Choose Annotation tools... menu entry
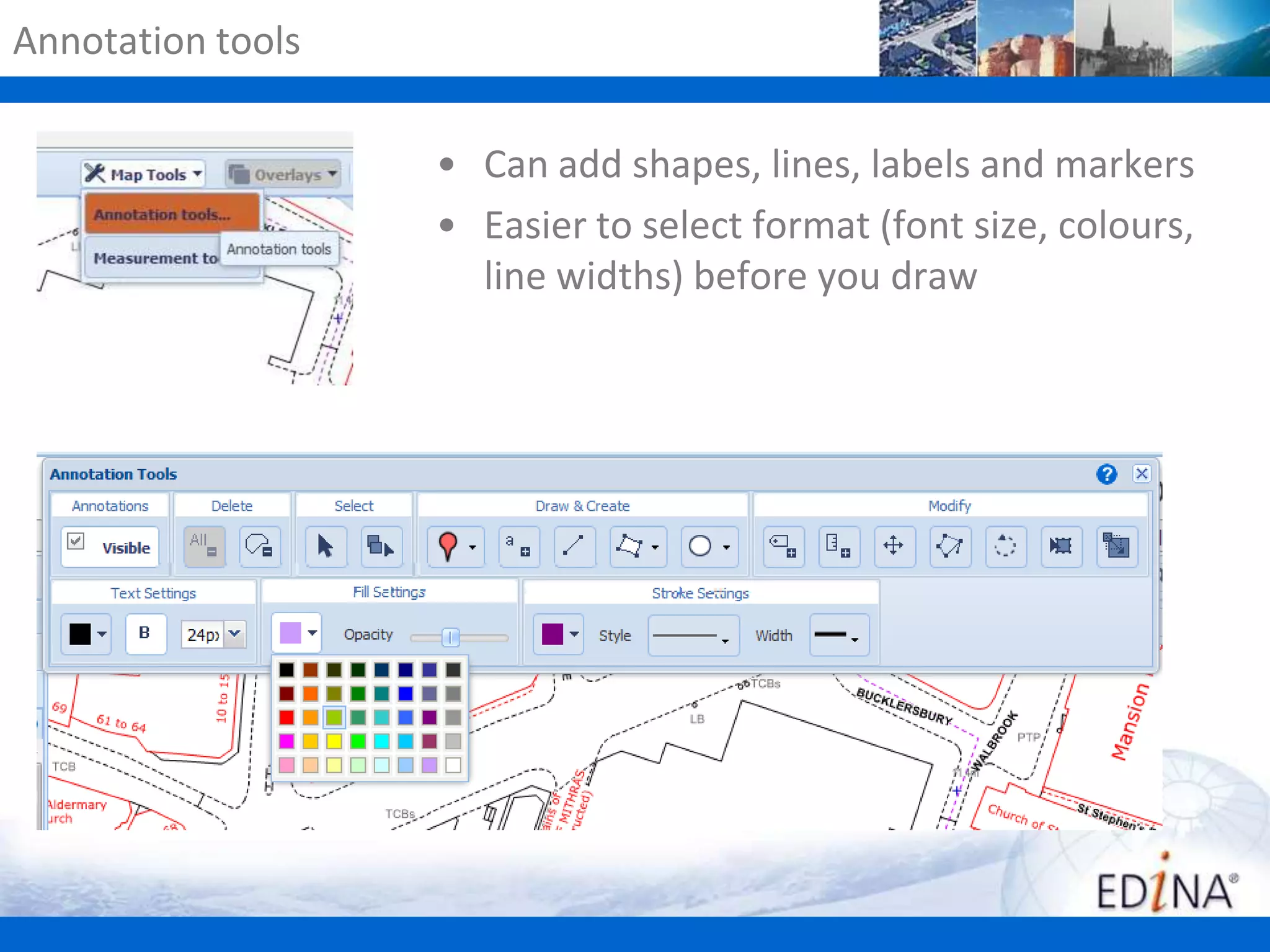 coord(172,214)
